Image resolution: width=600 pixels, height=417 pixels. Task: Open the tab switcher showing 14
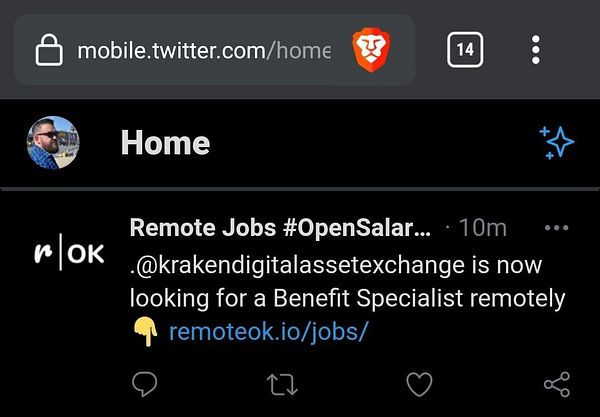(465, 49)
